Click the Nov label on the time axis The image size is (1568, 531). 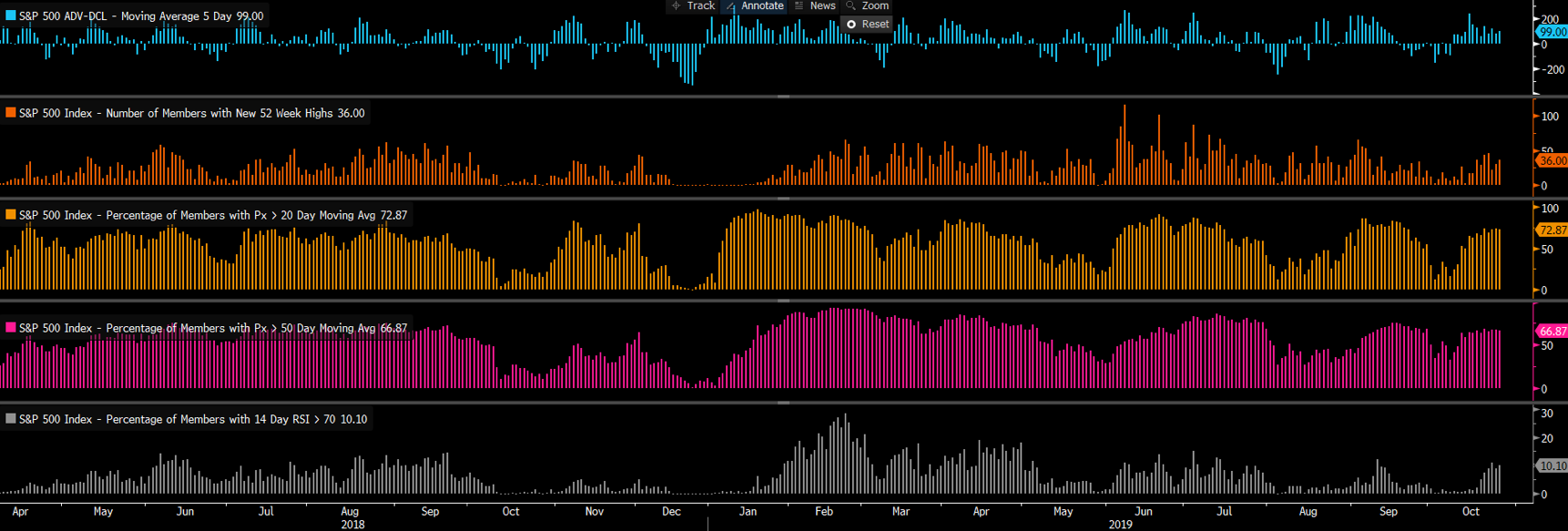click(x=595, y=512)
